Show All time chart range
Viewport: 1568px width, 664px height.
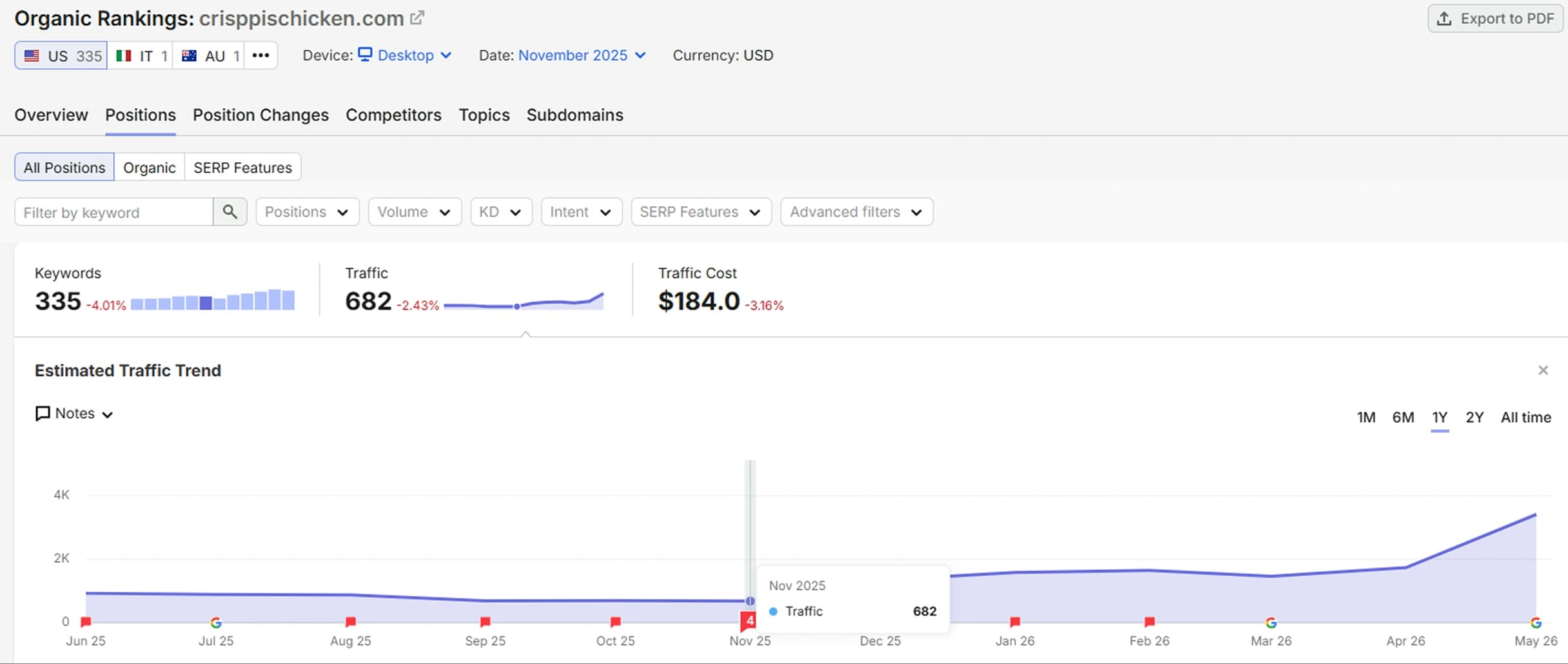(x=1525, y=418)
